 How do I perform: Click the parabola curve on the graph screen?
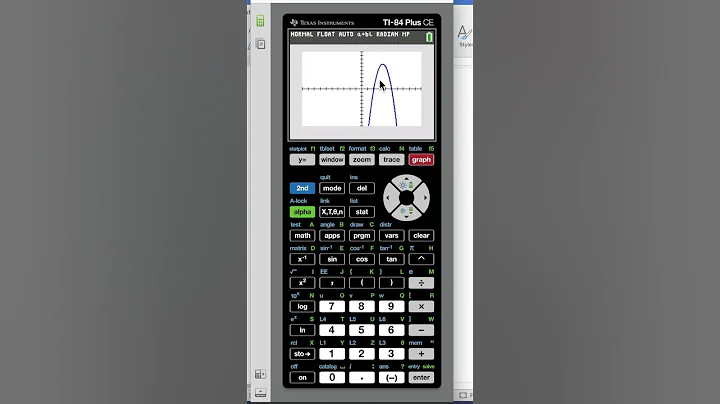coord(383,65)
